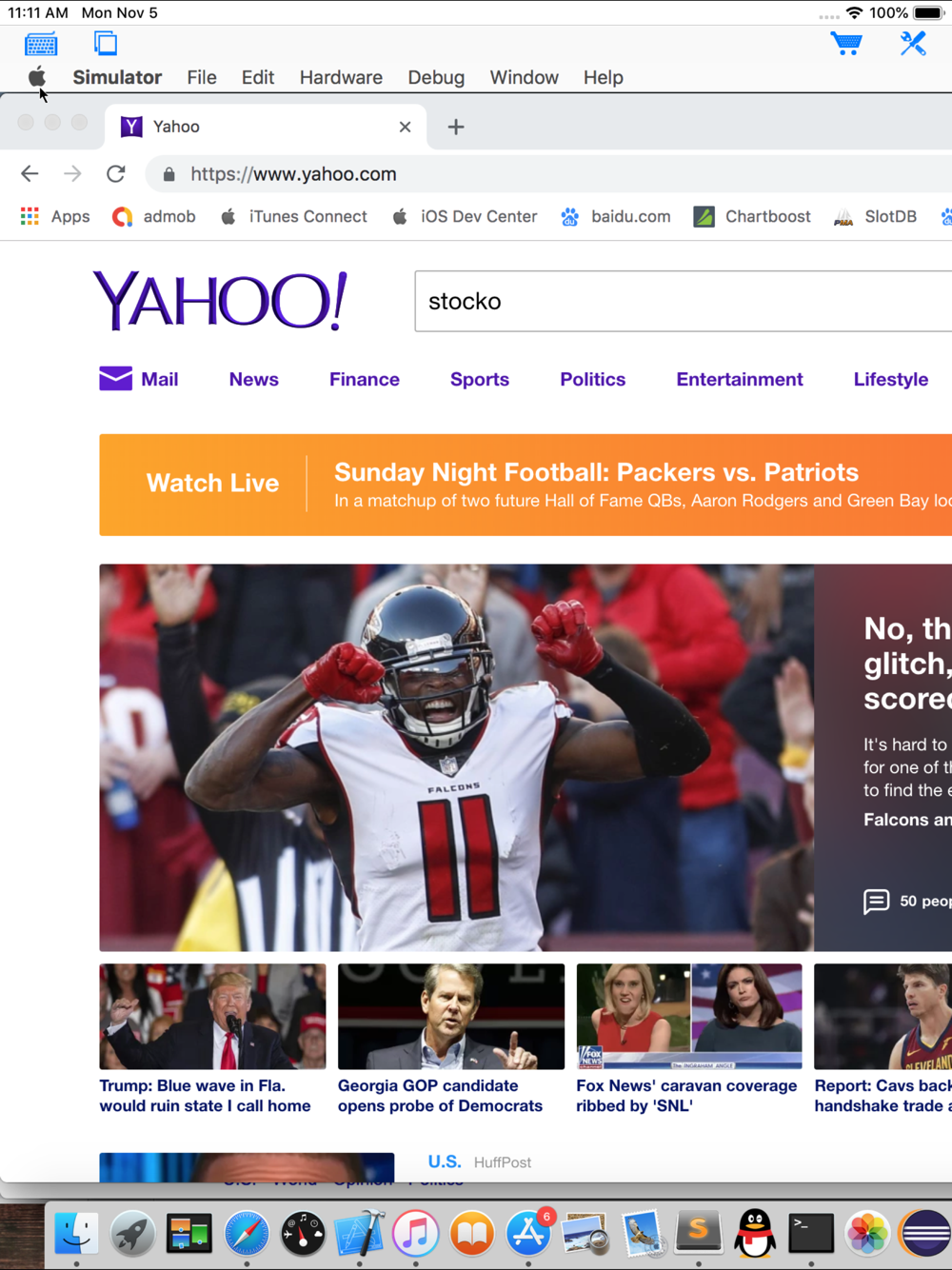This screenshot has height=1270, width=952.
Task: Open iBooks in the Dock
Action: 472,1234
